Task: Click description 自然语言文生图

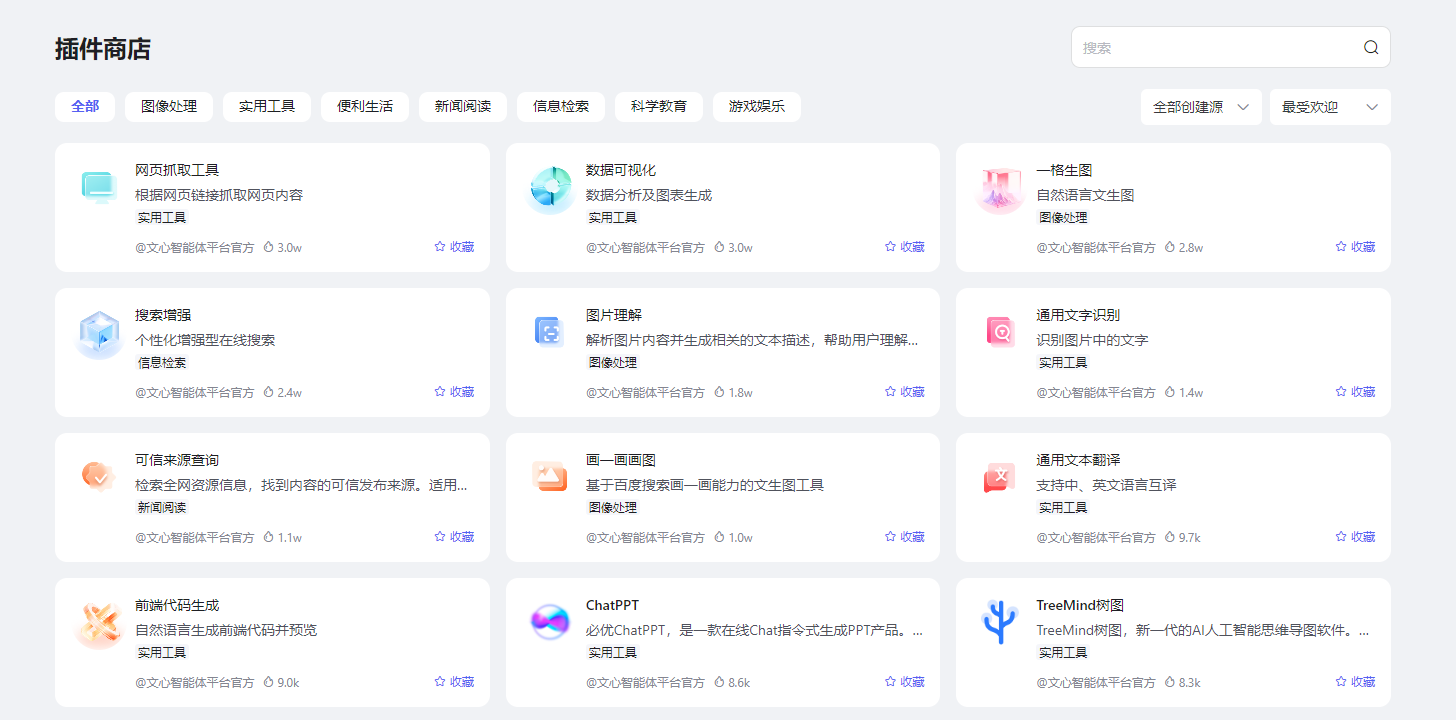Action: point(1085,195)
